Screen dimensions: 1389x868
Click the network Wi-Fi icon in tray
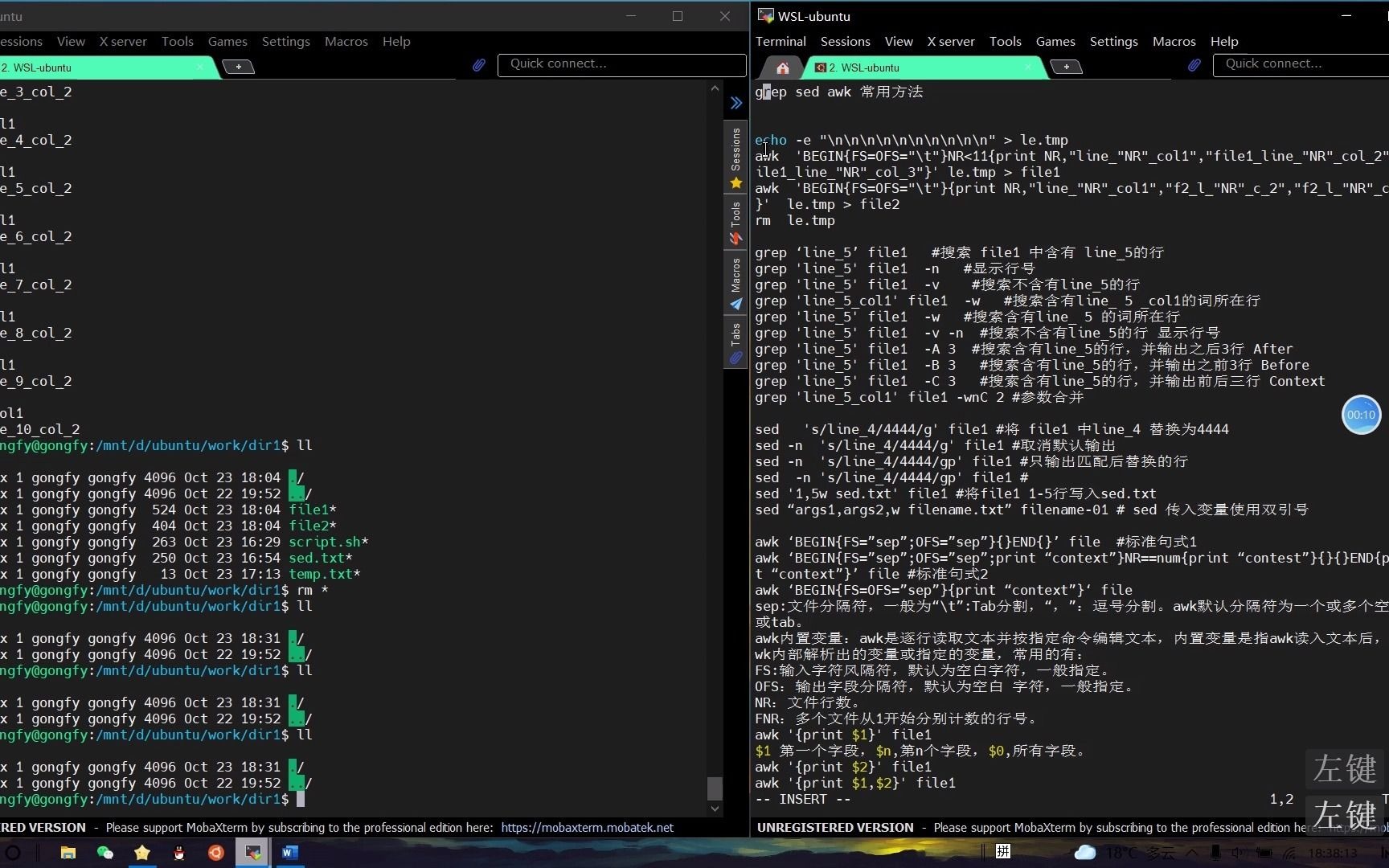coord(1290,853)
